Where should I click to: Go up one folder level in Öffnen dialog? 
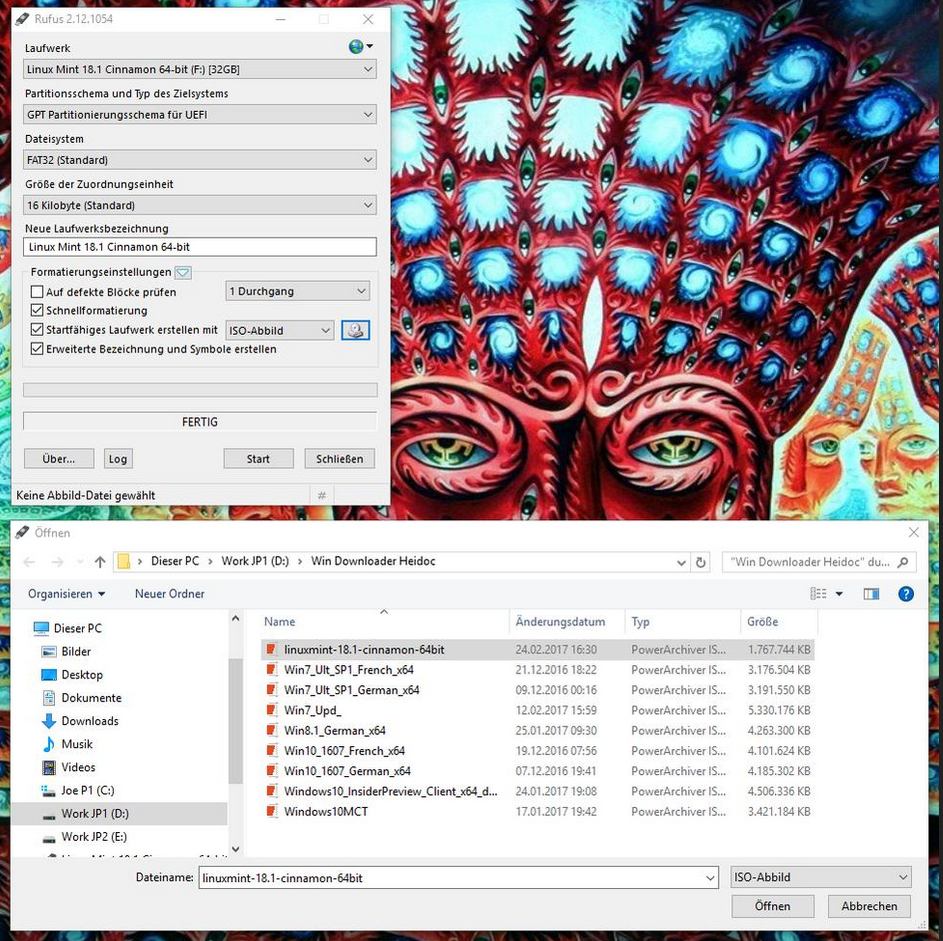click(100, 562)
